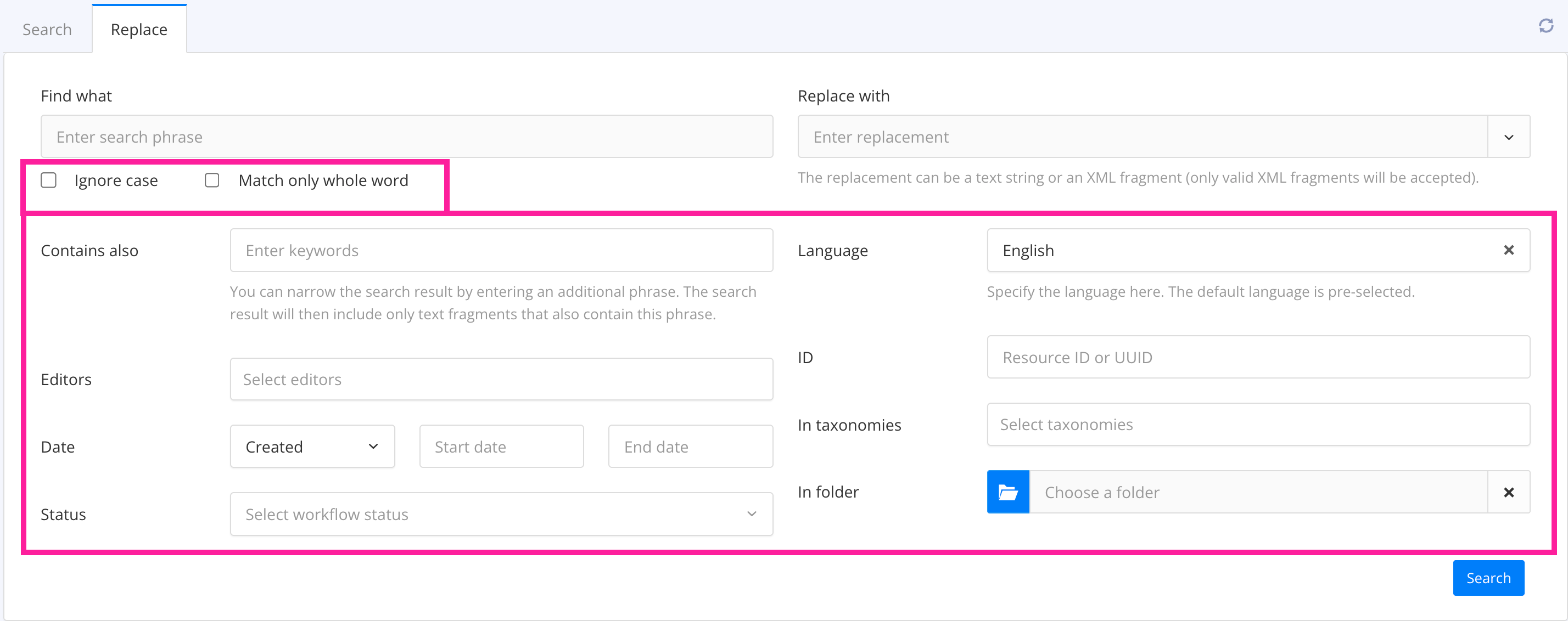The image size is (1568, 621).
Task: Open the Select editors field
Action: coord(501,380)
